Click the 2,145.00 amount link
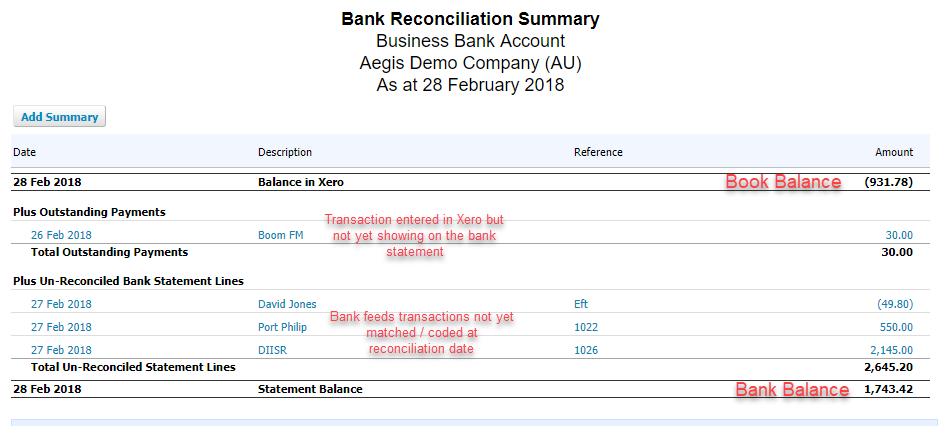Viewport: 948px width, 439px height. [x=889, y=350]
